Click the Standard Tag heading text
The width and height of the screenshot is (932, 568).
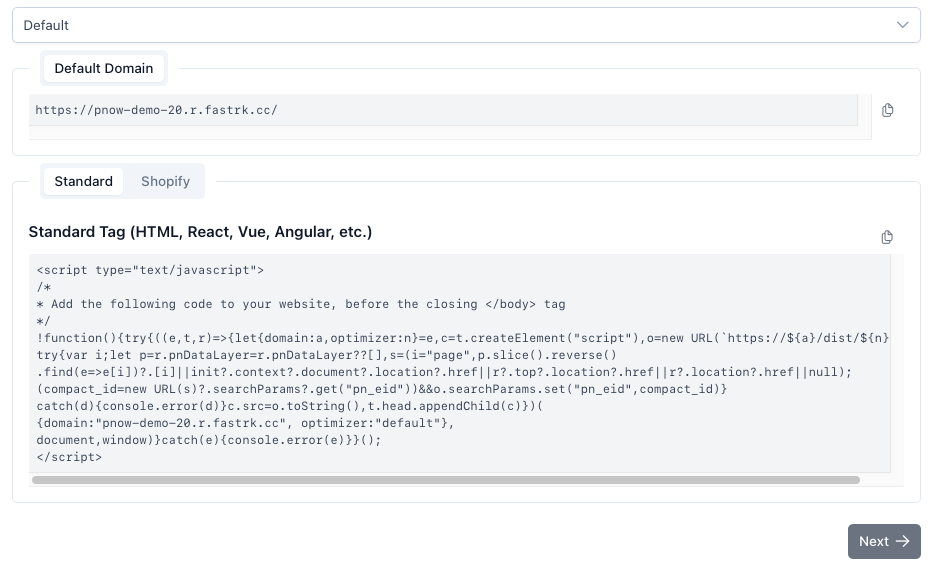(x=200, y=232)
